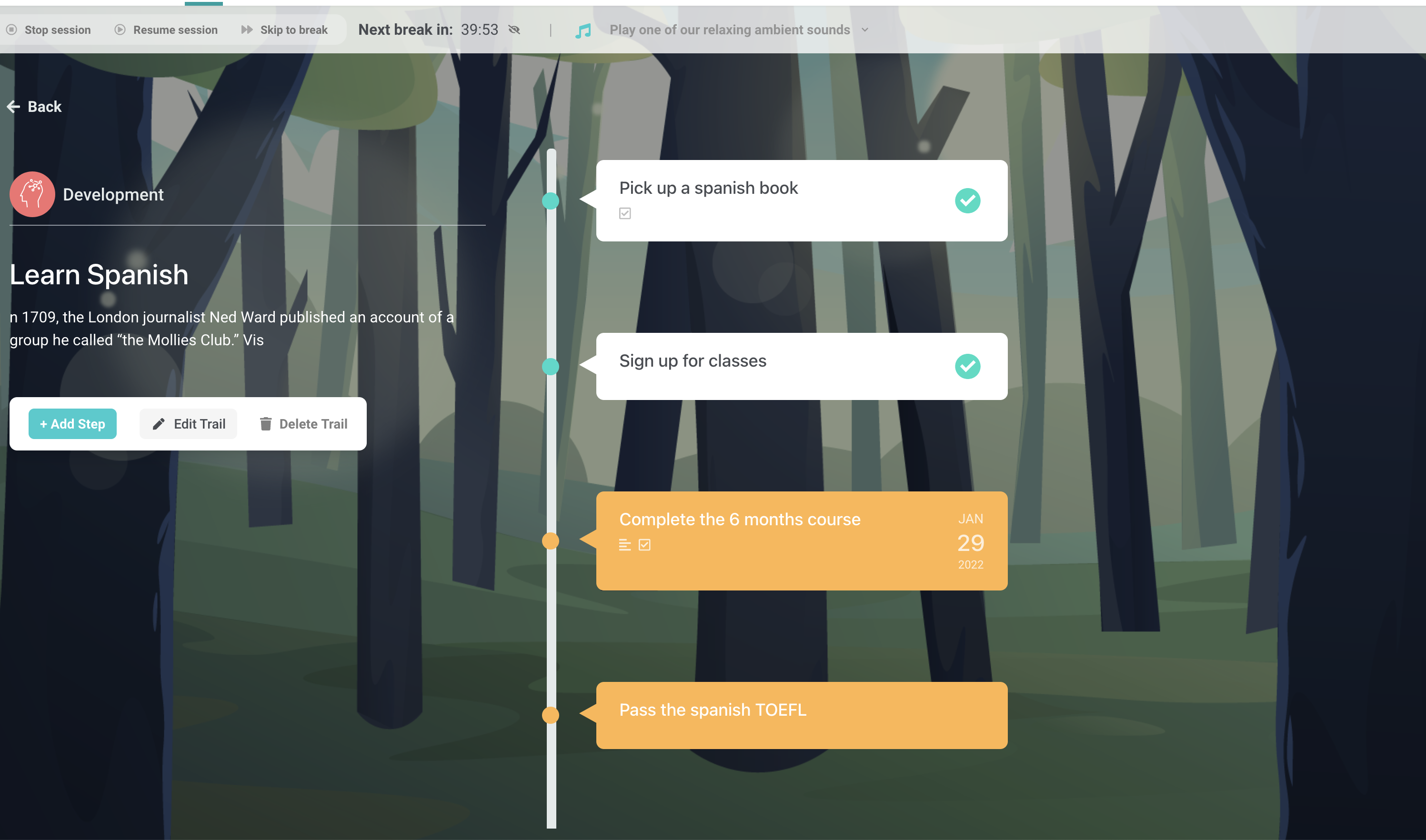The height and width of the screenshot is (840, 1426).
Task: Select timeline marker for Pass the spanish TOEFL
Action: point(551,715)
